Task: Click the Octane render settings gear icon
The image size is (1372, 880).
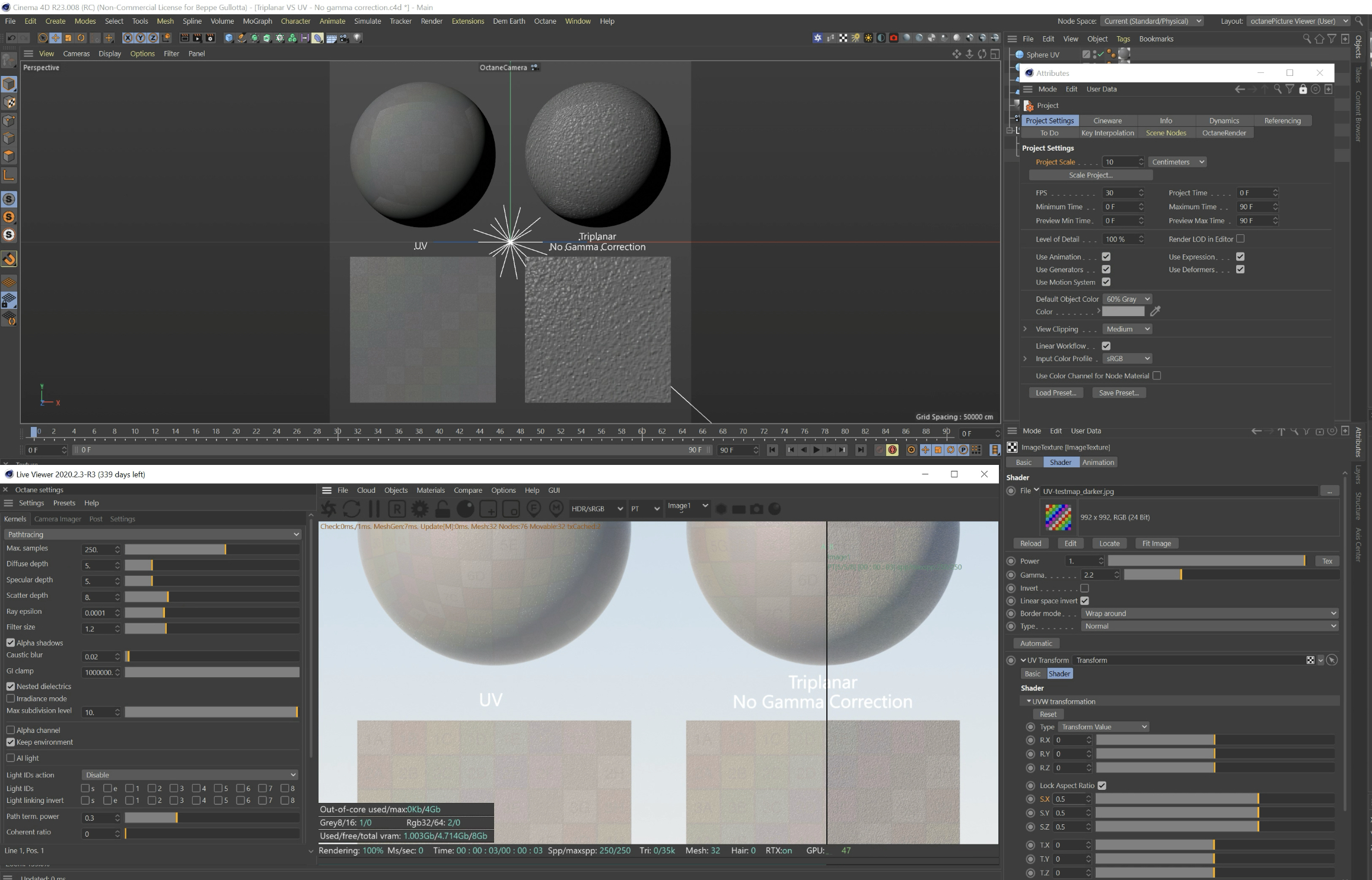Action: pos(419,509)
